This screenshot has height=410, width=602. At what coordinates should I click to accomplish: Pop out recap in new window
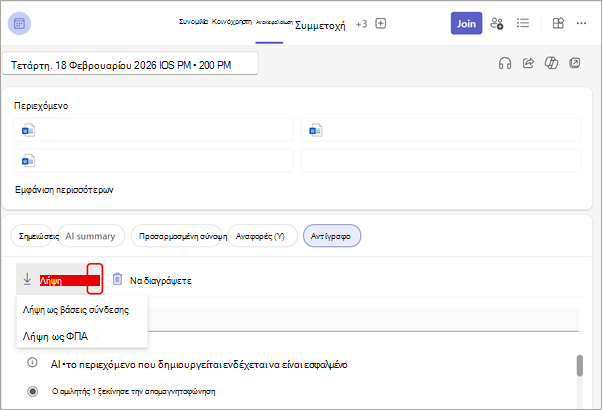click(x=575, y=63)
